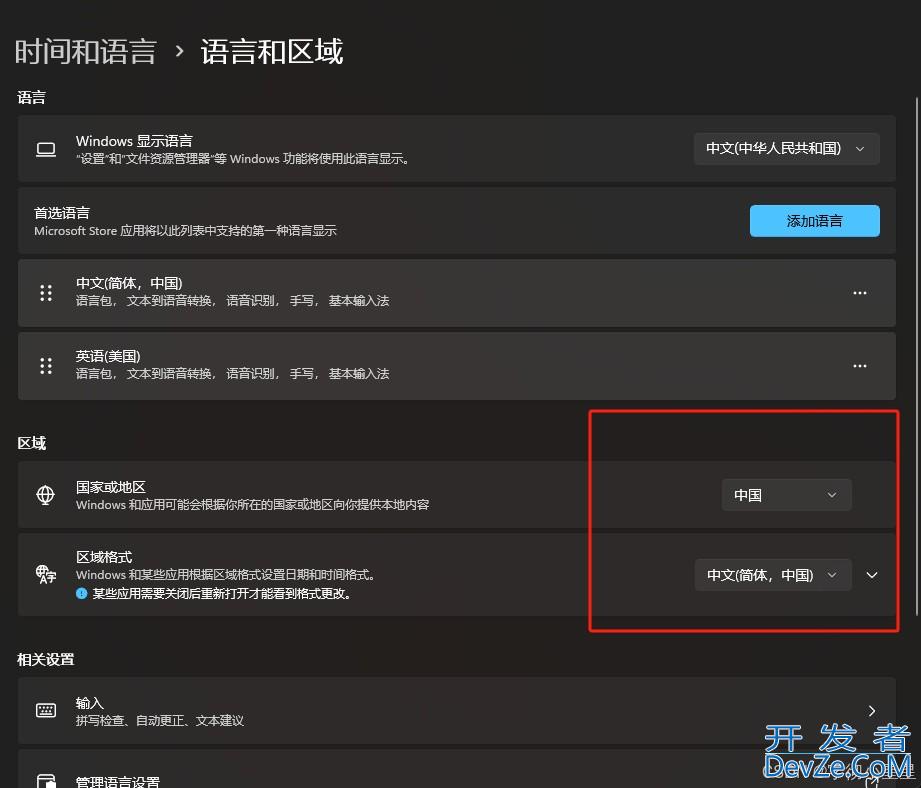The height and width of the screenshot is (788, 921).
Task: Click the 首选语言 heading text
Action: pyautogui.click(x=62, y=213)
